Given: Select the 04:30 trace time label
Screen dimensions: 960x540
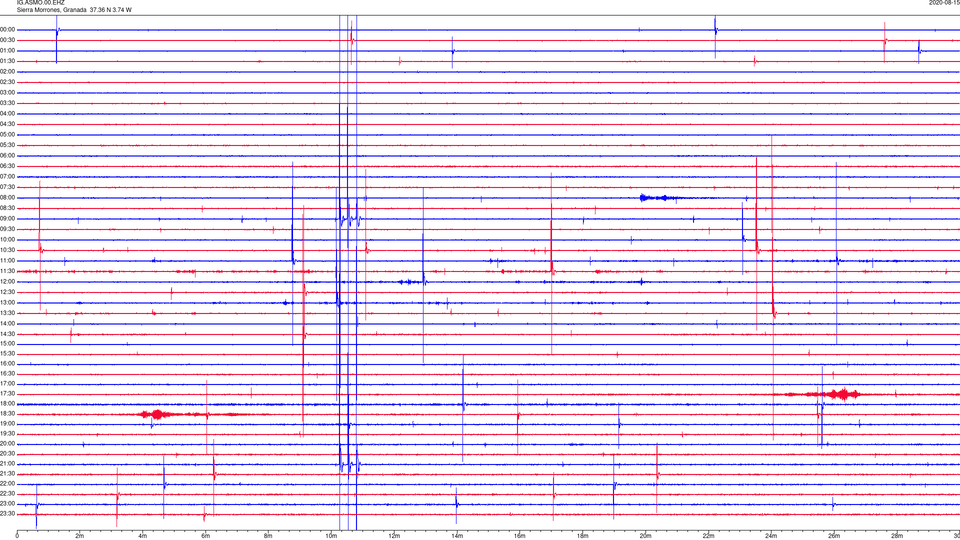Looking at the screenshot, I should pyautogui.click(x=8, y=124).
